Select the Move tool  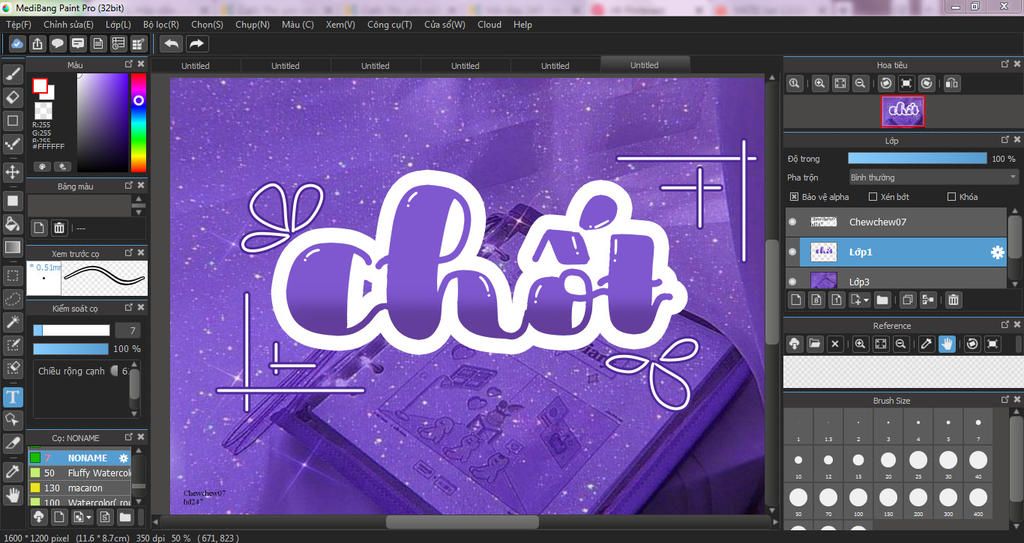[x=12, y=173]
